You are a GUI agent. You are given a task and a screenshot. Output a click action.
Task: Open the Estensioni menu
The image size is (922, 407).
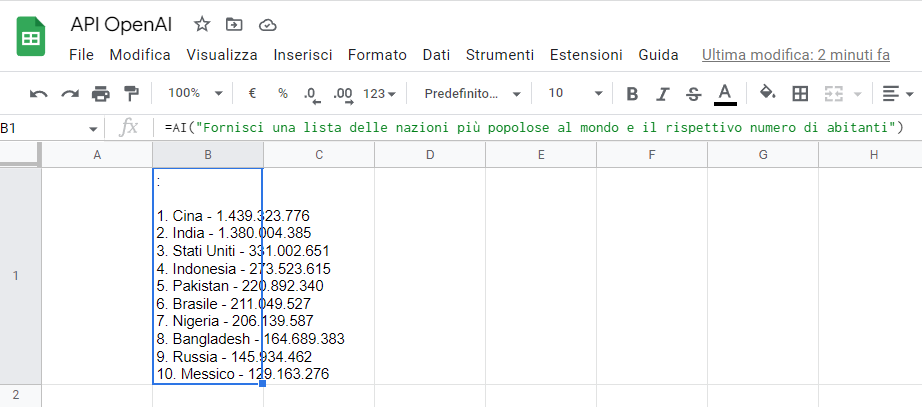tap(586, 55)
